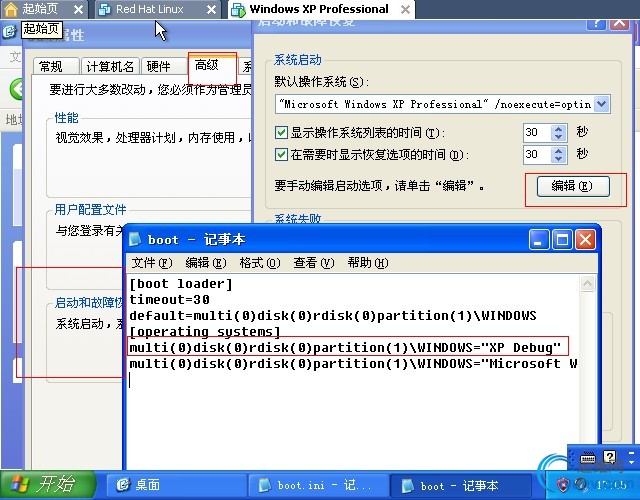Toggle 在需要时显示恢复选项的时间 checkbox
This screenshot has width=640, height=500.
(x=281, y=155)
